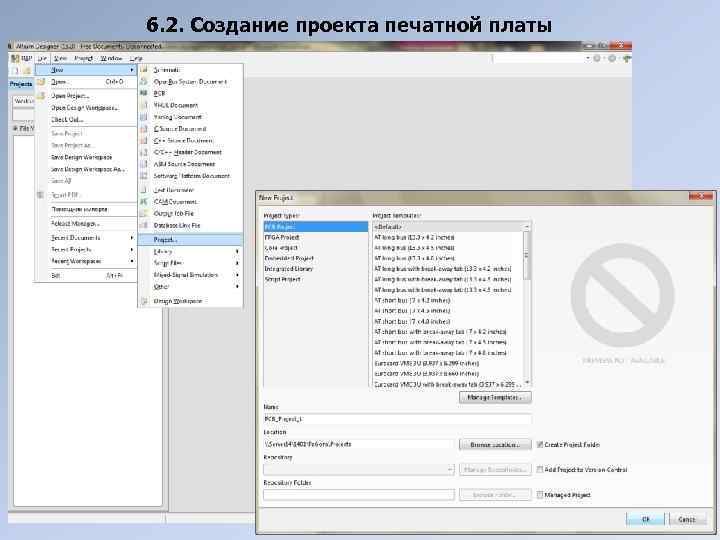The image size is (720, 540).
Task: Confirm the New Project dialog with OK
Action: point(645,519)
